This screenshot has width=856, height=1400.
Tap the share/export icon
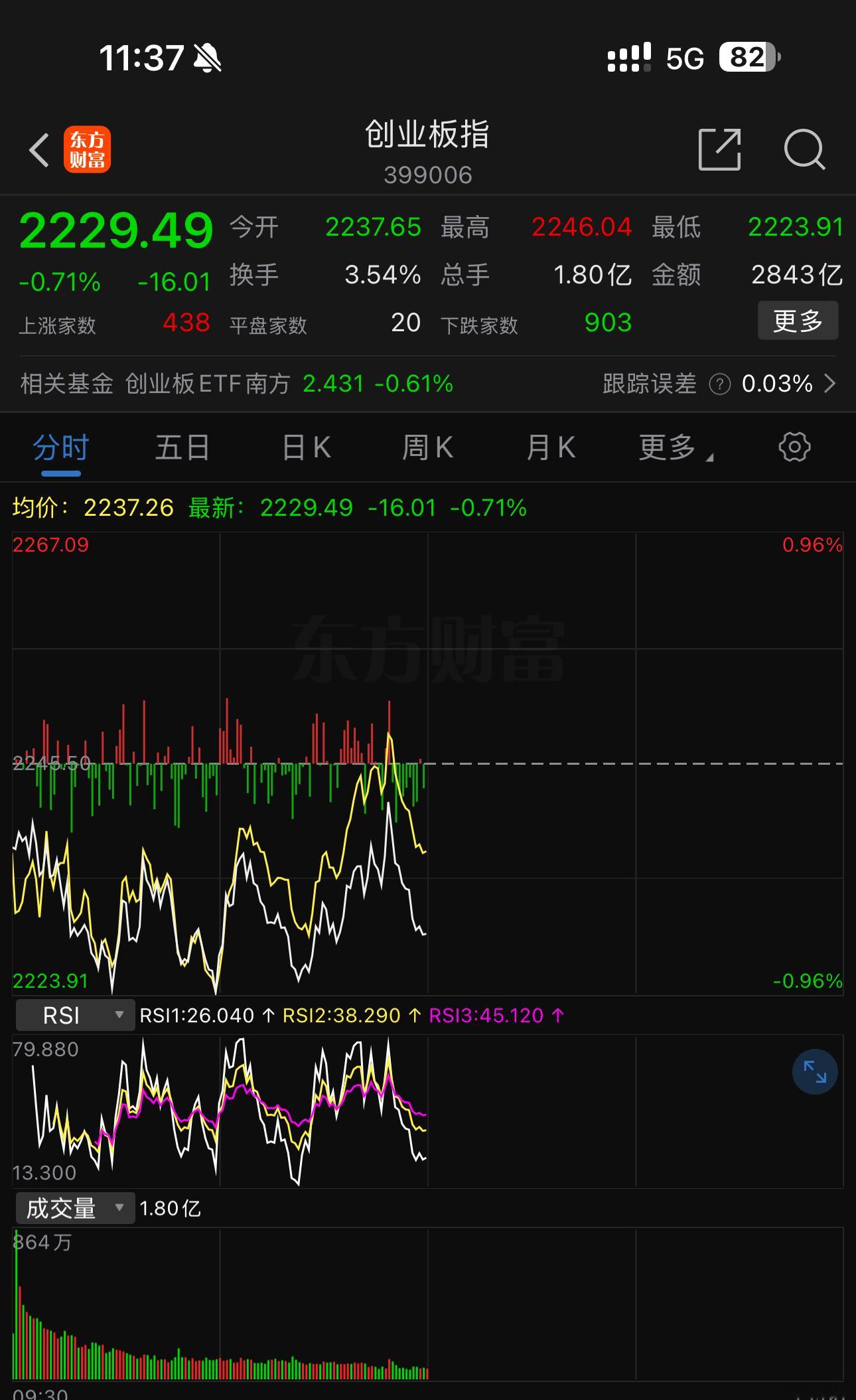pyautogui.click(x=720, y=149)
